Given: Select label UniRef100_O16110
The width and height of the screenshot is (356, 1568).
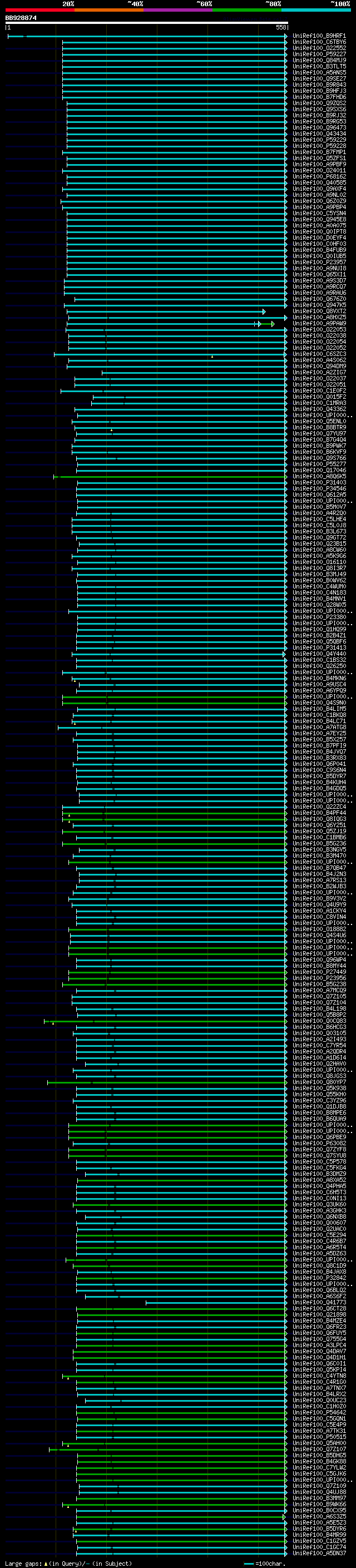Looking at the screenshot, I should tap(319, 562).
